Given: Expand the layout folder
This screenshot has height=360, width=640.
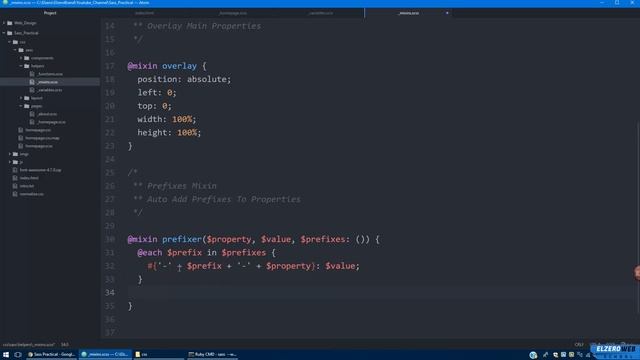Looking at the screenshot, I should (x=21, y=98).
